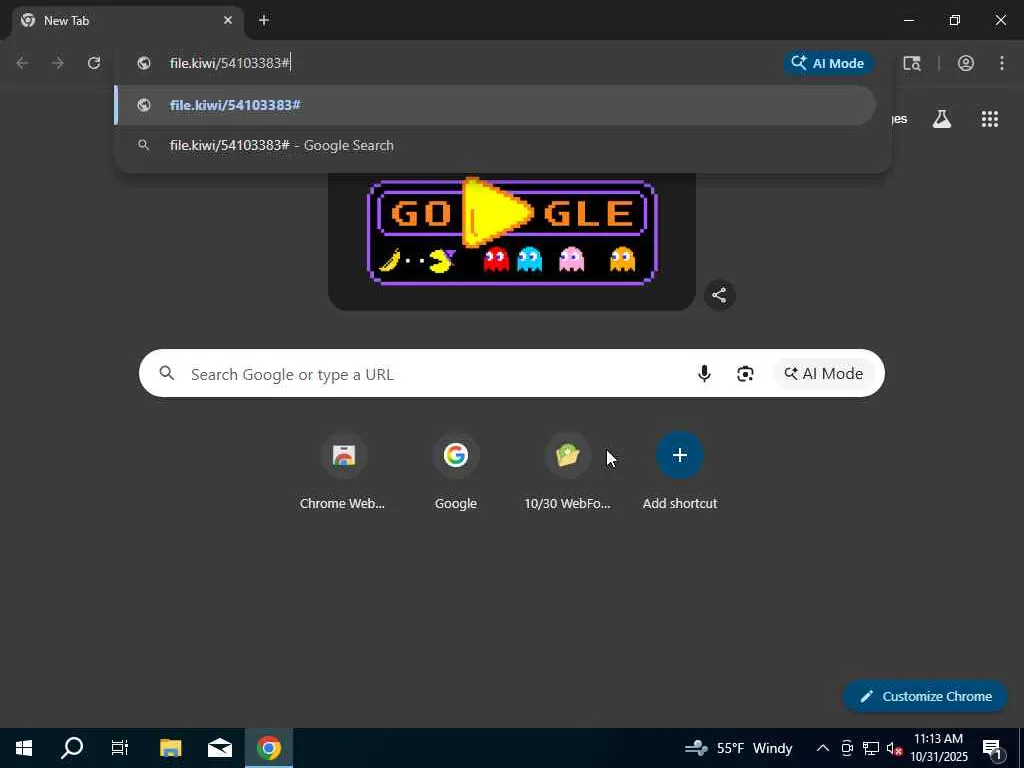Open the clock showing 11:13 AM
This screenshot has height=768, width=1024.
(x=939, y=748)
